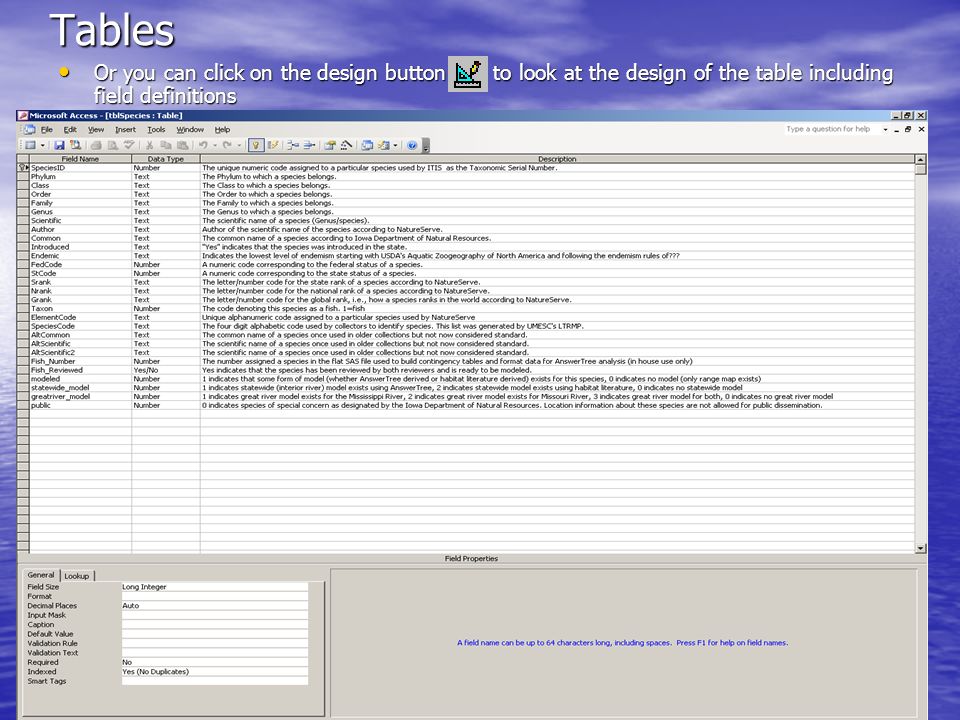Viewport: 960px width, 720px height.
Task: Open the Indexes lightning icon
Action: pyautogui.click(x=273, y=145)
